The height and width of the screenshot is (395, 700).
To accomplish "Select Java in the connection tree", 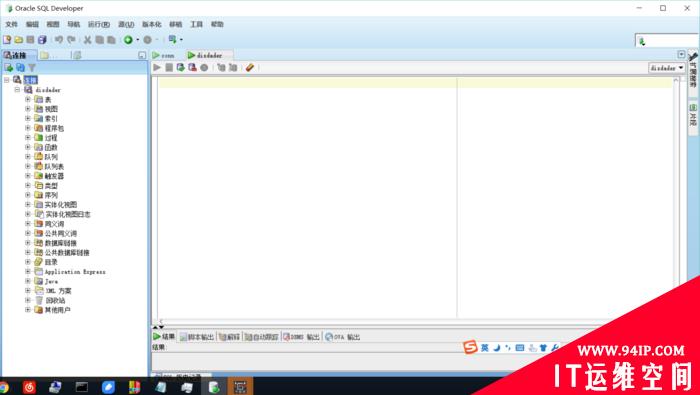I will pyautogui.click(x=51, y=281).
